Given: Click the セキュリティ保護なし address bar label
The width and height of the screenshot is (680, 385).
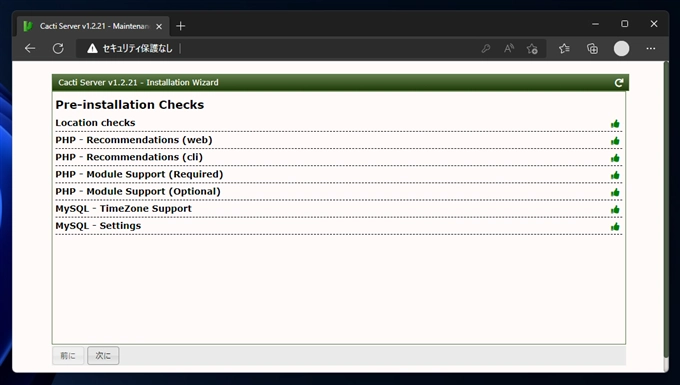Looking at the screenshot, I should pos(137,49).
